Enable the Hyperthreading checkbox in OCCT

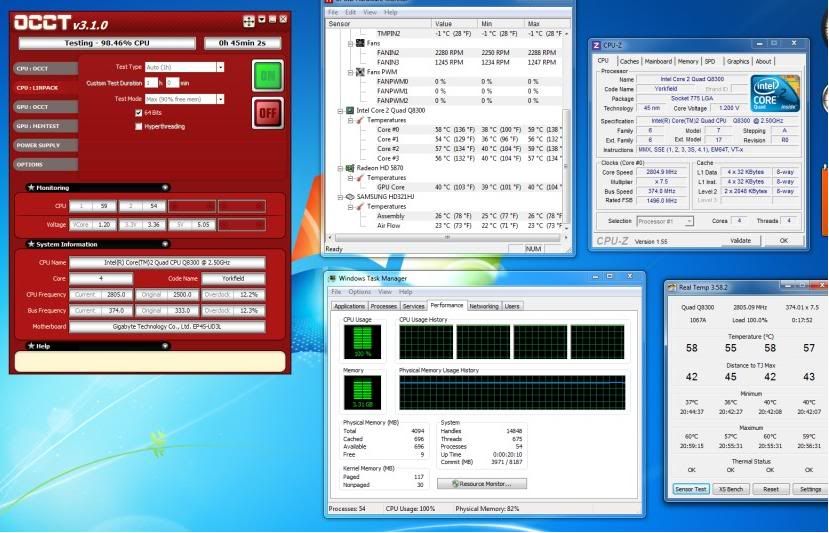click(139, 126)
